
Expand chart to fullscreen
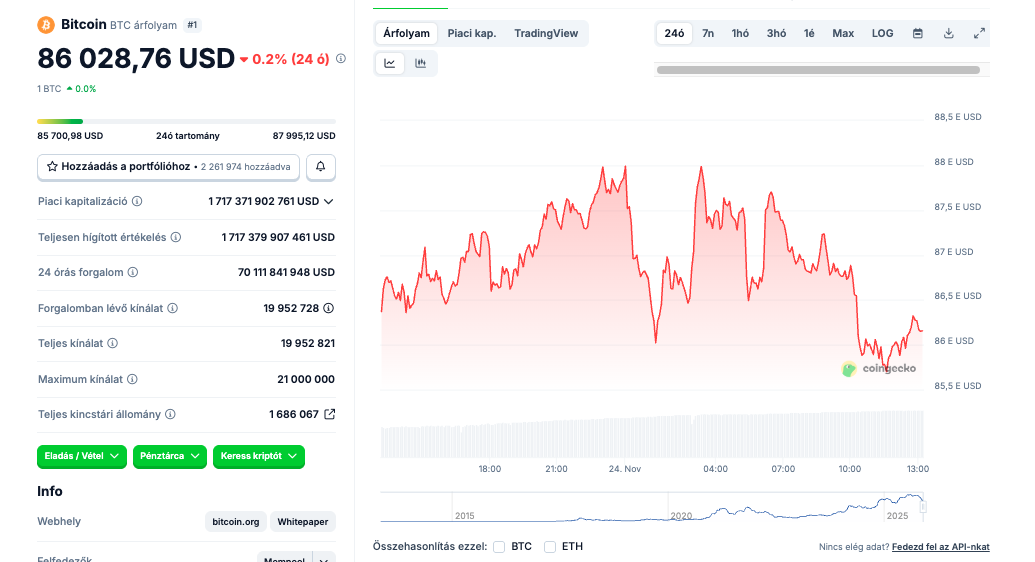980,33
